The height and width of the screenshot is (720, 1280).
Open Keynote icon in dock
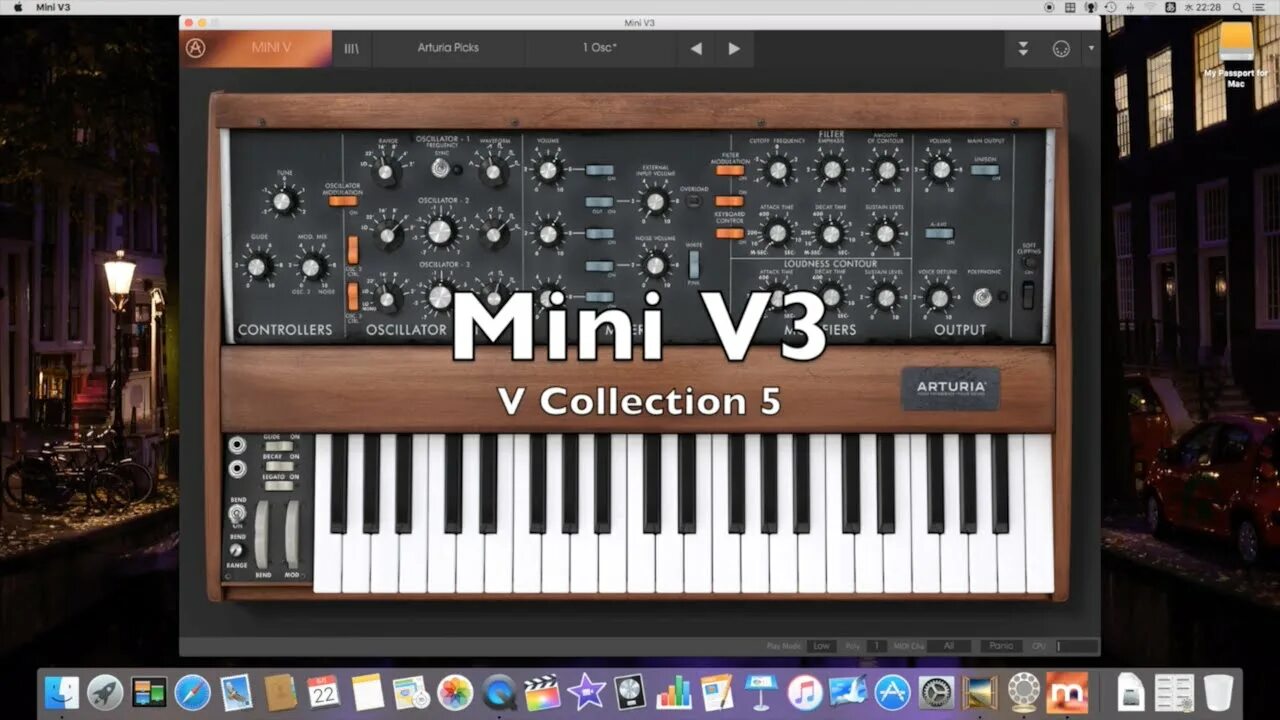coord(760,692)
